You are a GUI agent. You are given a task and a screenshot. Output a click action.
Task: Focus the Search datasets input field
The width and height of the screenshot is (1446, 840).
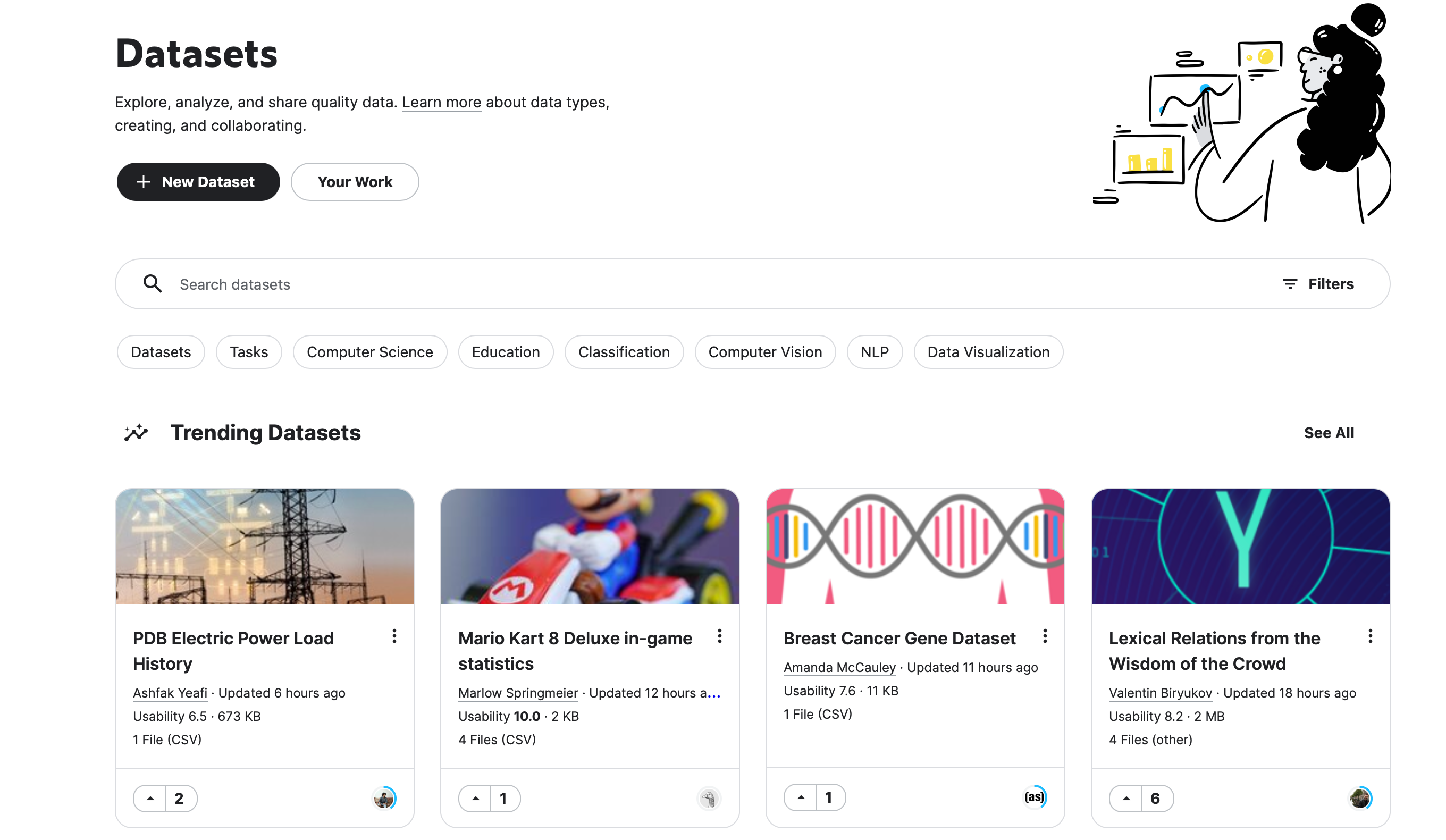688,284
